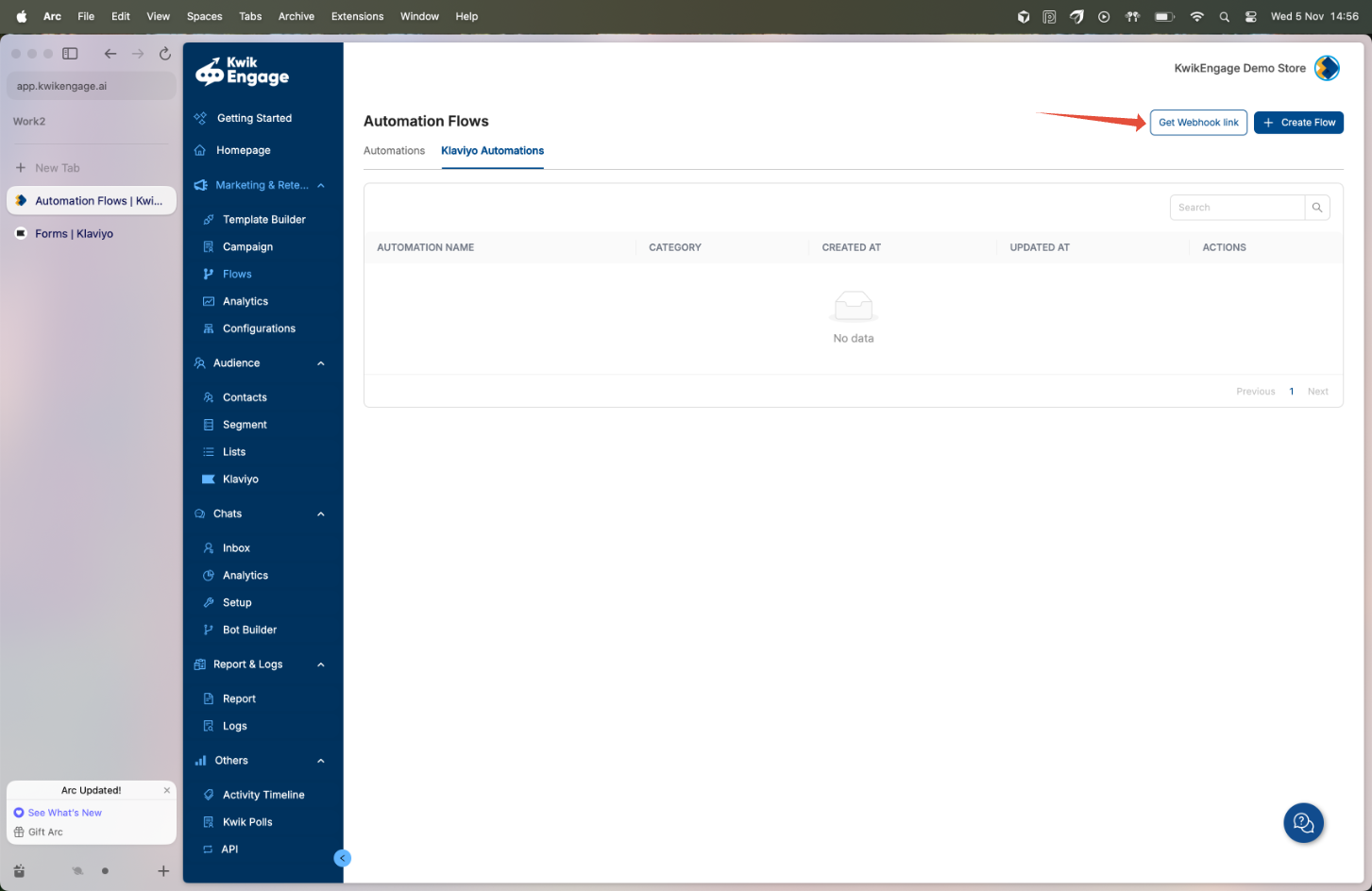The height and width of the screenshot is (891, 1372).
Task: Switch to Forms | Klaviyo tab
Action: (x=92, y=234)
